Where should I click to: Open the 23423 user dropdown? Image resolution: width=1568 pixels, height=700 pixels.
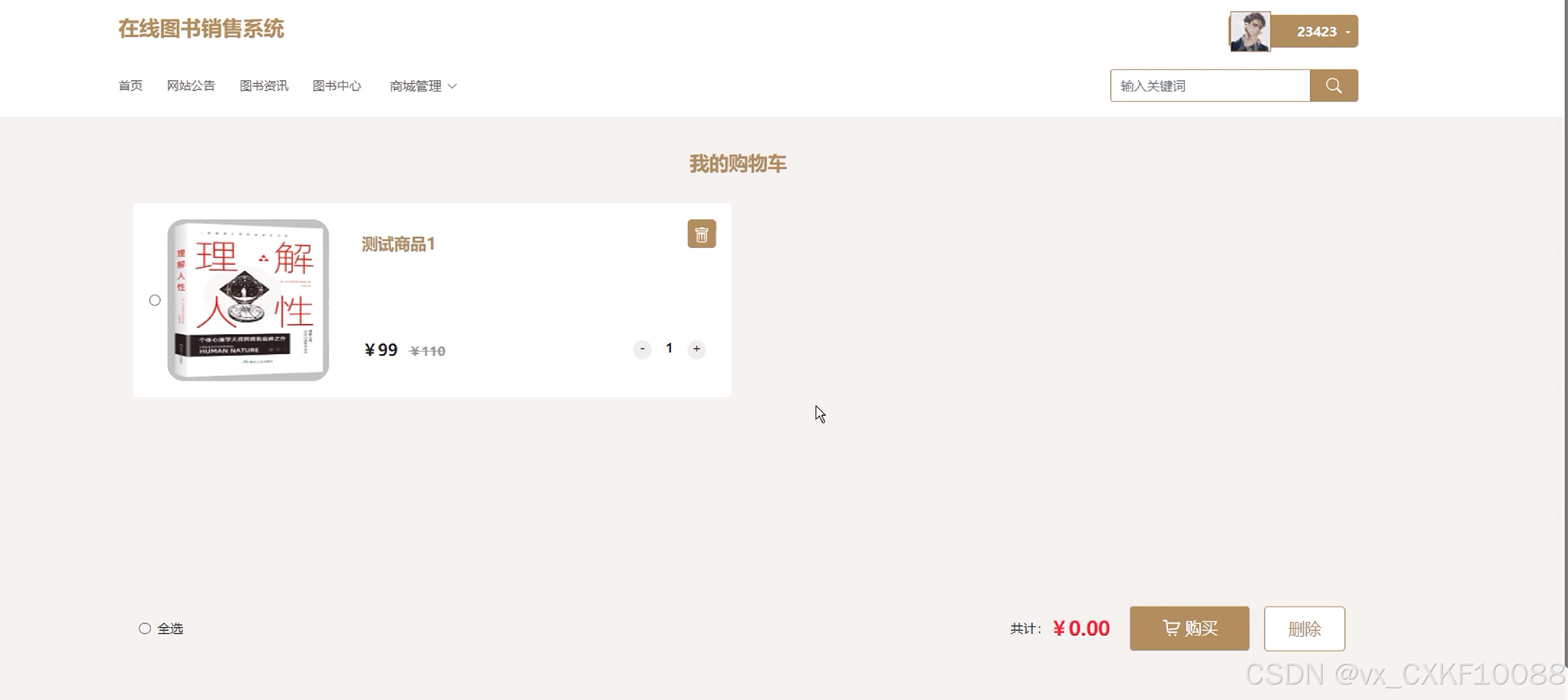pos(1318,32)
